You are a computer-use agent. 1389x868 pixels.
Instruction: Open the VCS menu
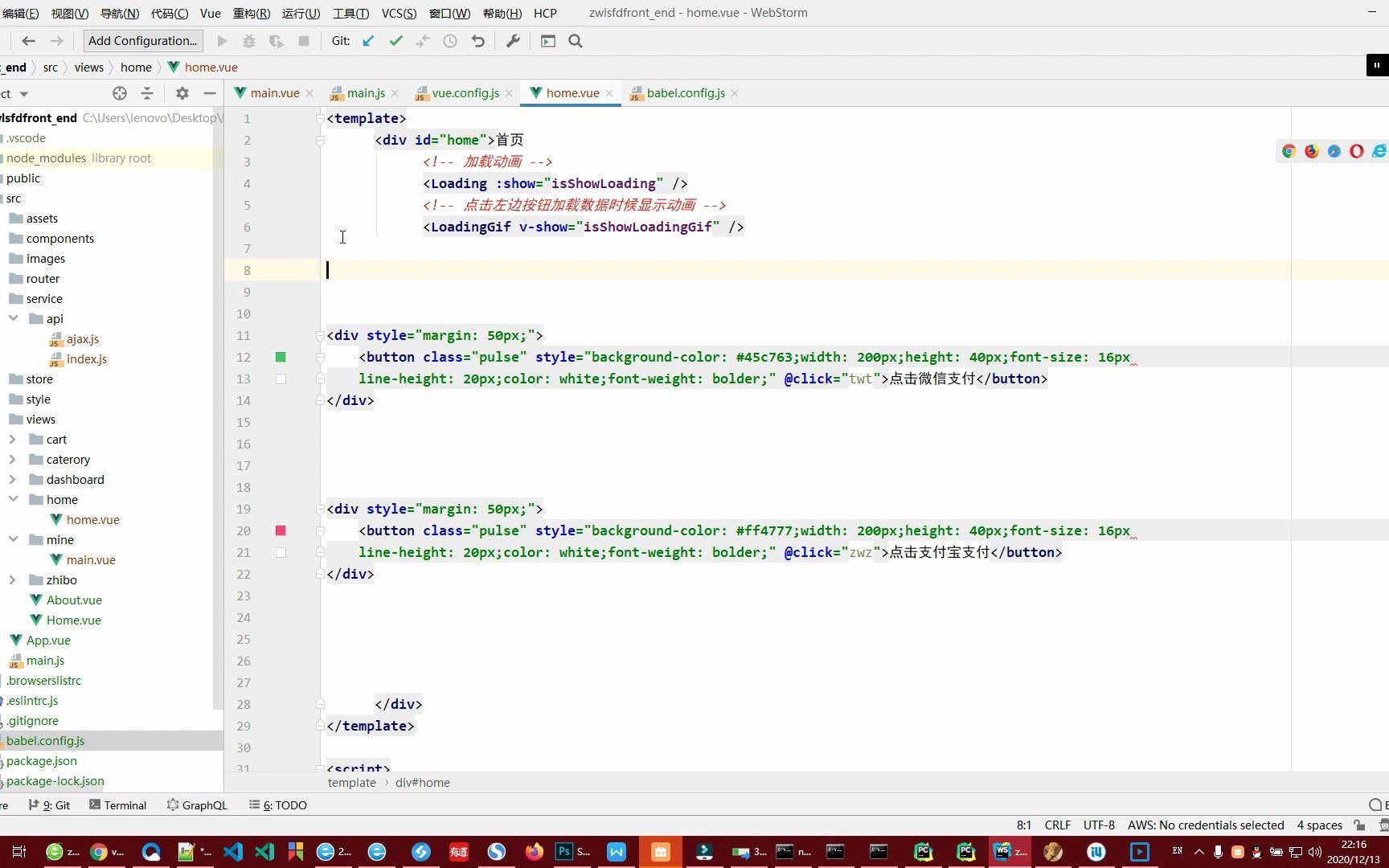tap(399, 13)
